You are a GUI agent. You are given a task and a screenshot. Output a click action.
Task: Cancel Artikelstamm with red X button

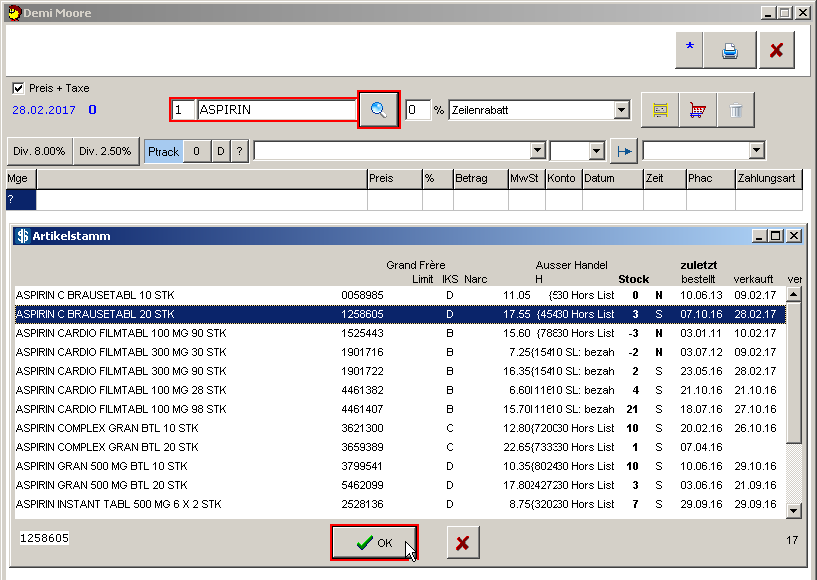pos(463,543)
